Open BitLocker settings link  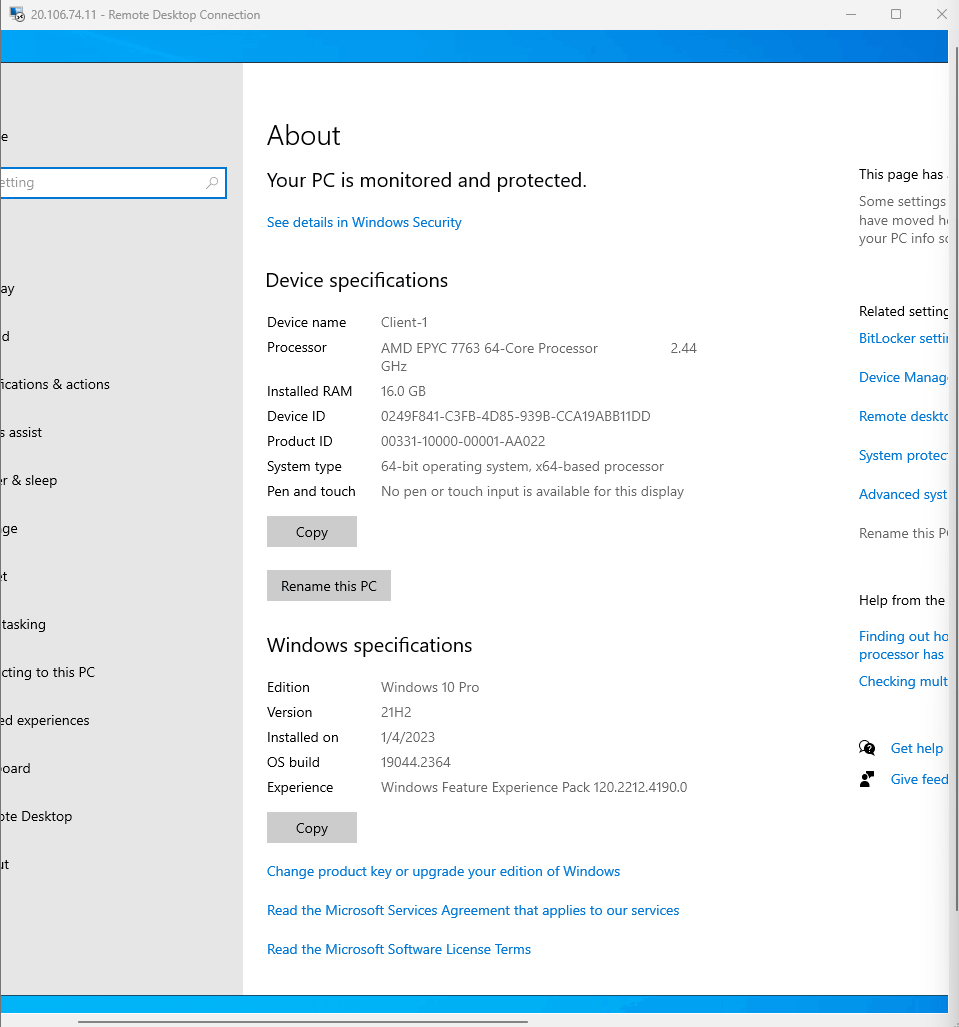(903, 338)
